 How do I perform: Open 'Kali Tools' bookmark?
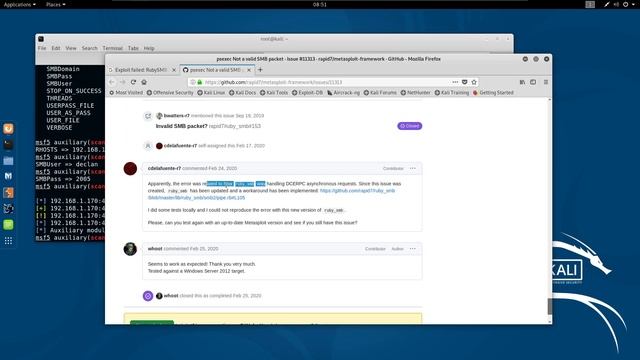click(274, 93)
